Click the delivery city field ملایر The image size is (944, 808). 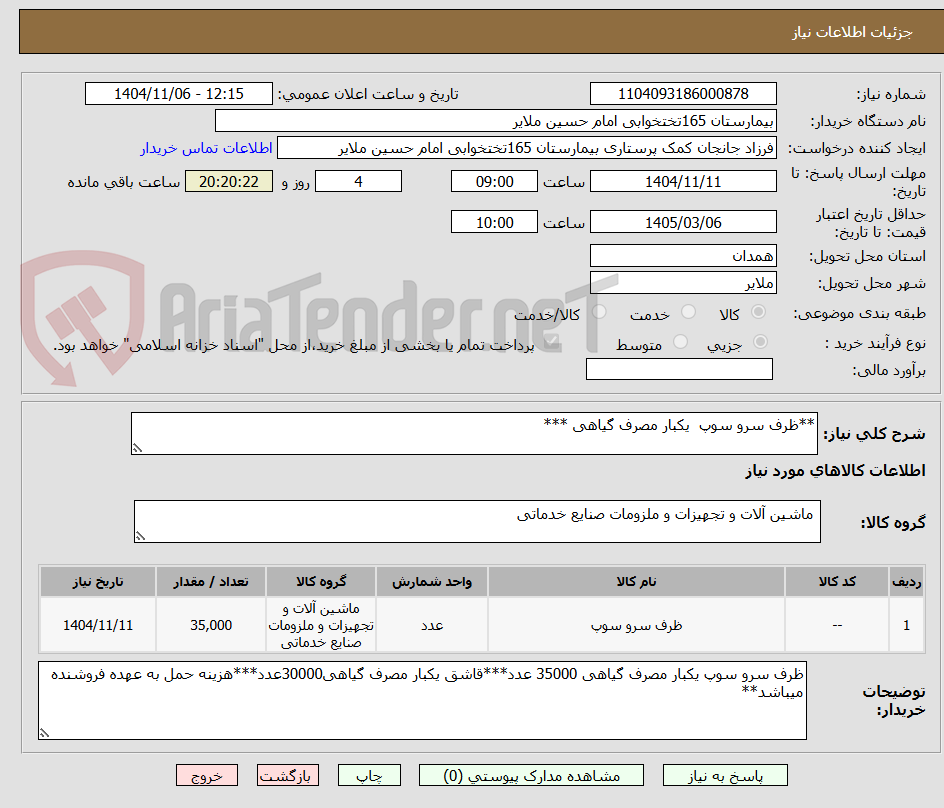point(683,283)
